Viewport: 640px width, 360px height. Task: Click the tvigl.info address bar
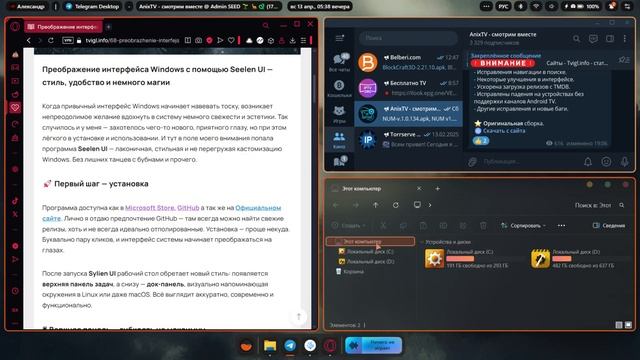[132, 40]
